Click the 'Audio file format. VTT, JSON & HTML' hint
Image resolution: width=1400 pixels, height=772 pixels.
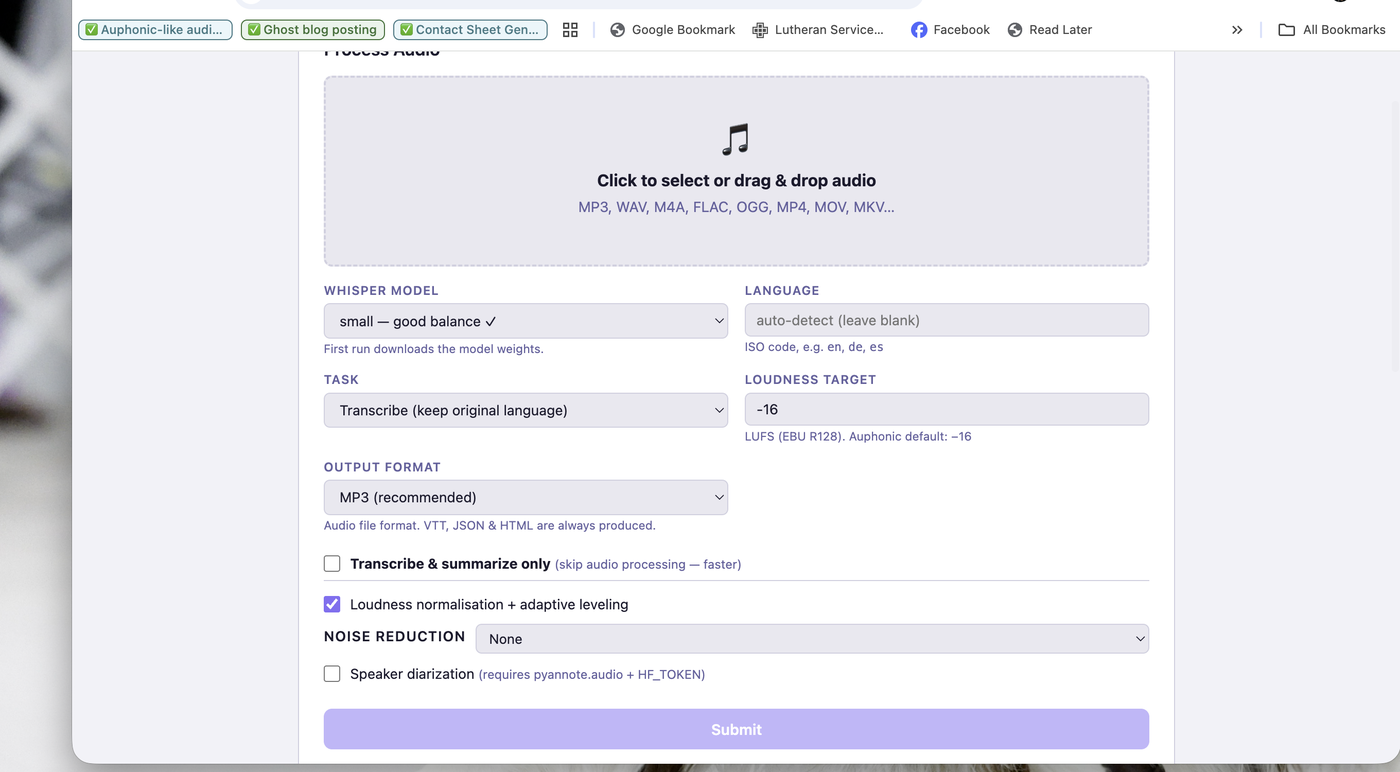pos(490,525)
